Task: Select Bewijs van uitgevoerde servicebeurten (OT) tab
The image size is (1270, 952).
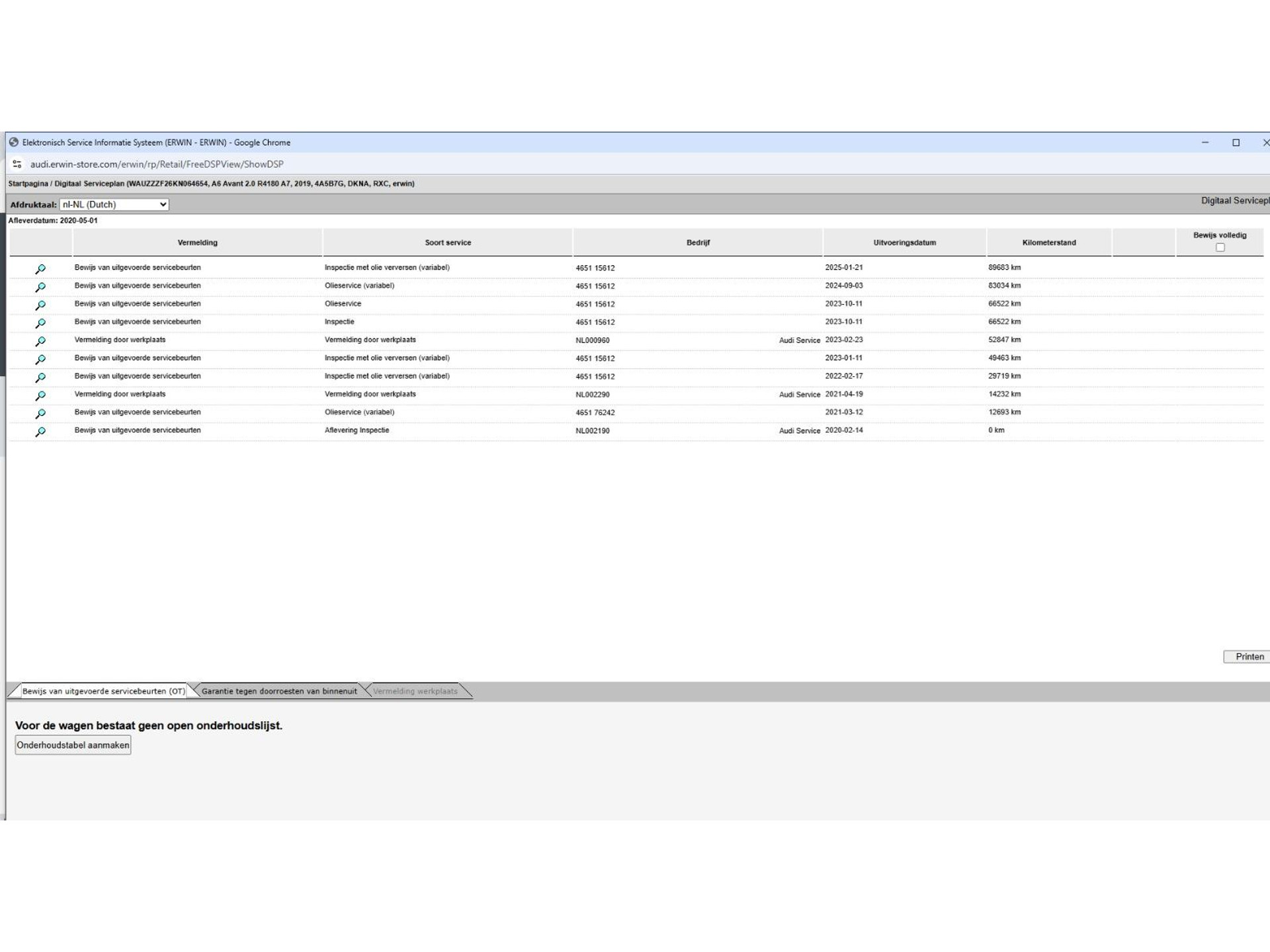Action: (x=103, y=691)
